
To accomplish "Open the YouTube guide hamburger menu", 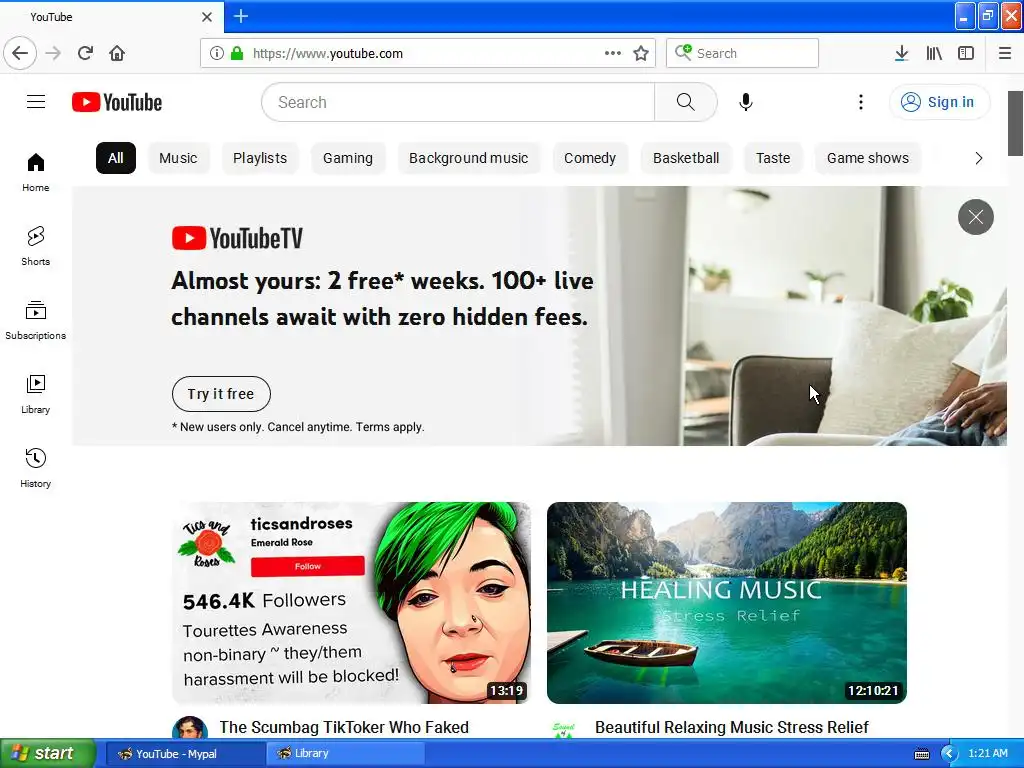I will 36,102.
